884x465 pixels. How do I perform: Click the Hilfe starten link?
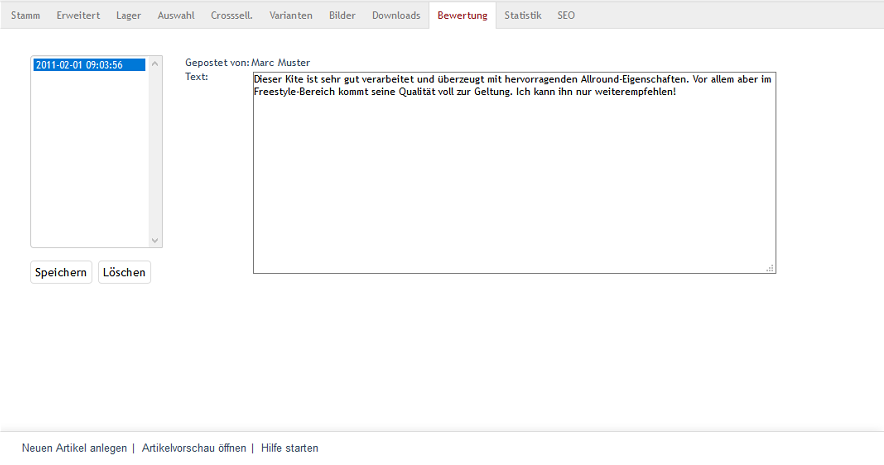pos(290,448)
